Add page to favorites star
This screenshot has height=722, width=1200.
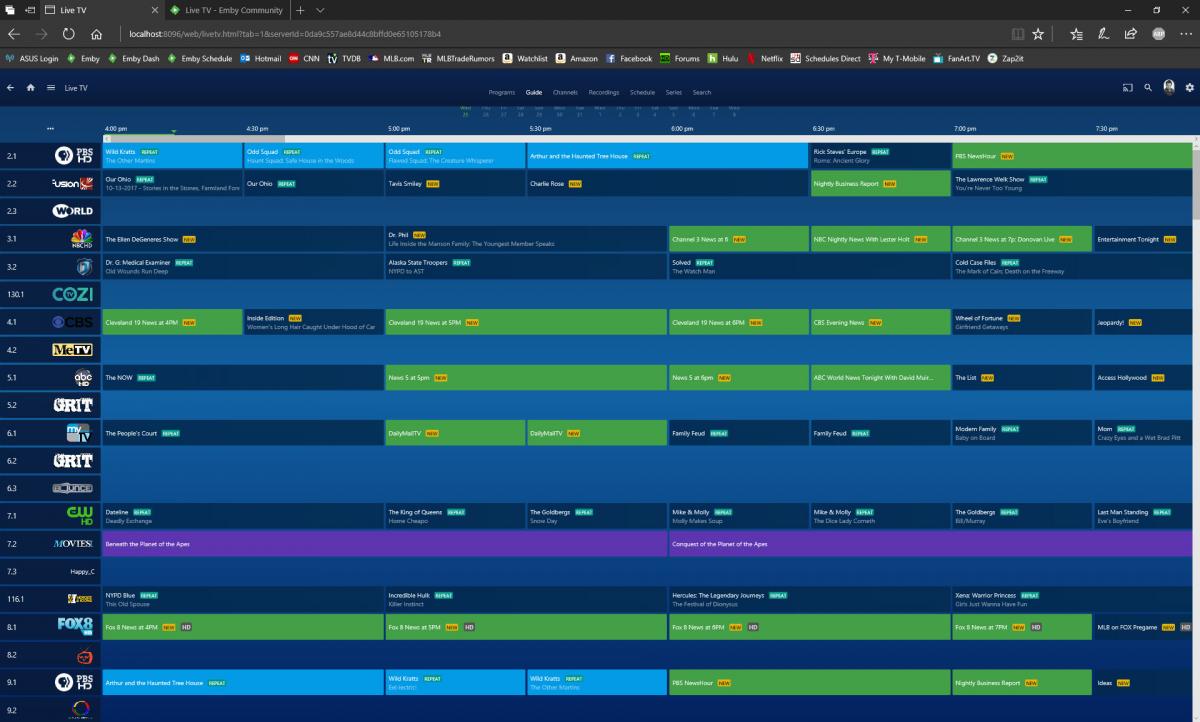tap(1038, 33)
